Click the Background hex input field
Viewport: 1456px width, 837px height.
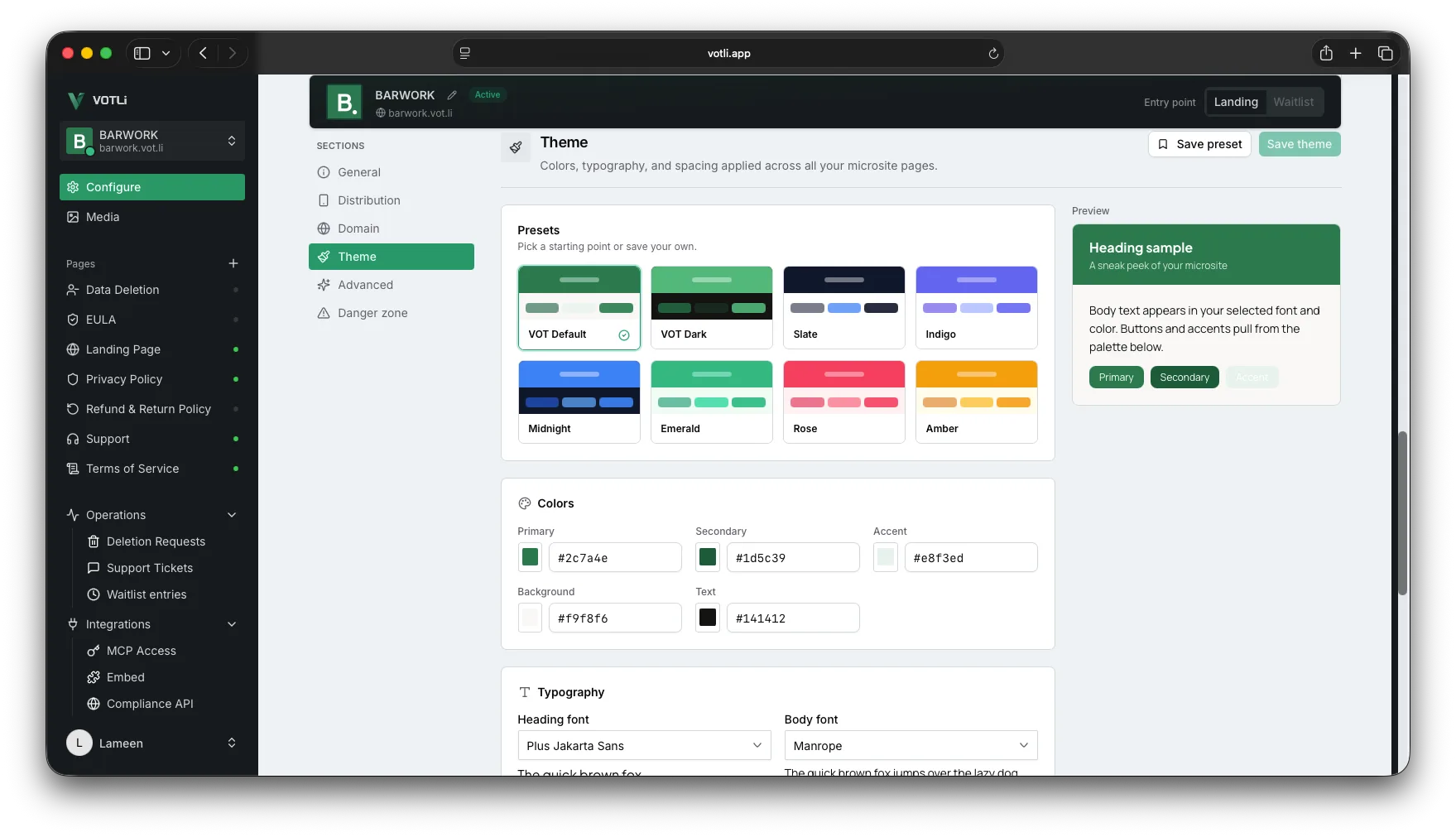click(615, 618)
